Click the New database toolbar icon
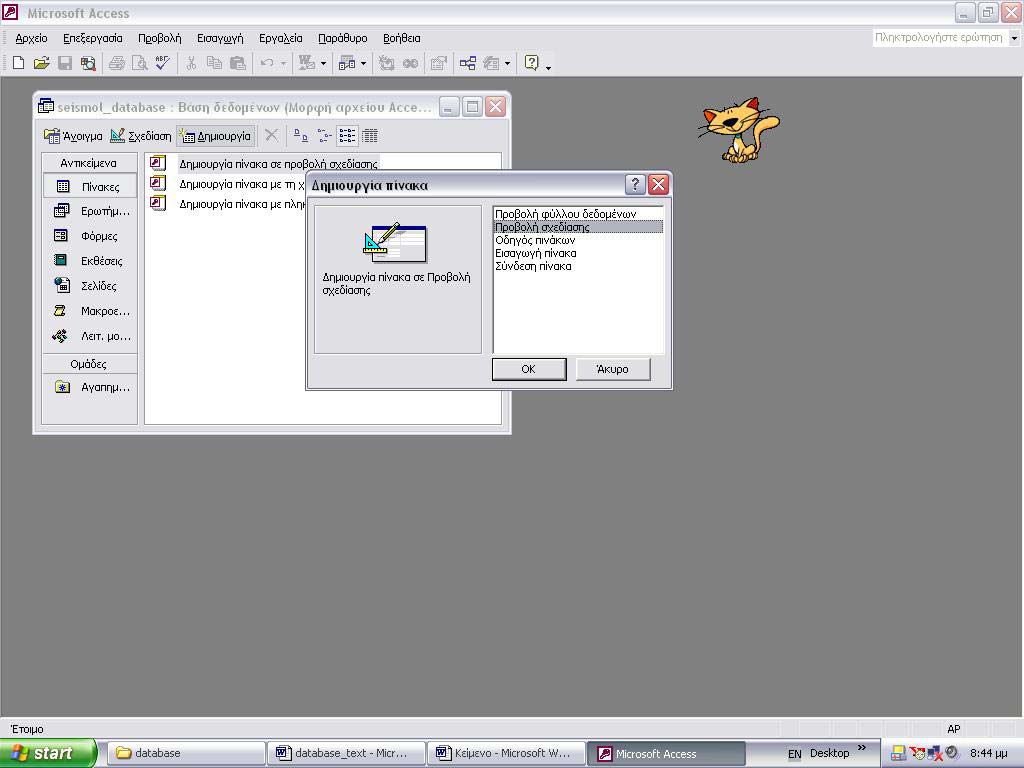Image resolution: width=1024 pixels, height=768 pixels. (19, 63)
